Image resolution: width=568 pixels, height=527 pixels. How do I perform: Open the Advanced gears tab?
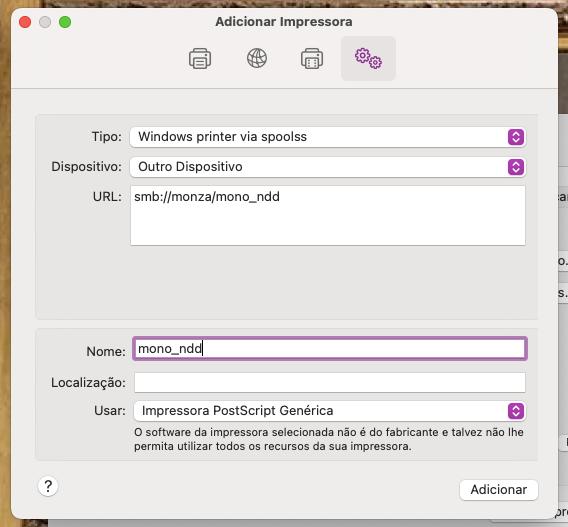tap(368, 58)
